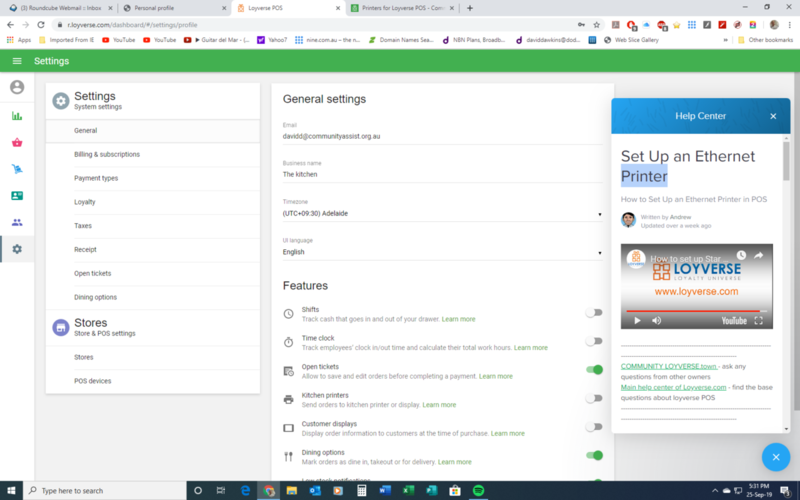The image size is (800, 500).
Task: Open the hamburger navigation menu
Action: click(x=16, y=61)
